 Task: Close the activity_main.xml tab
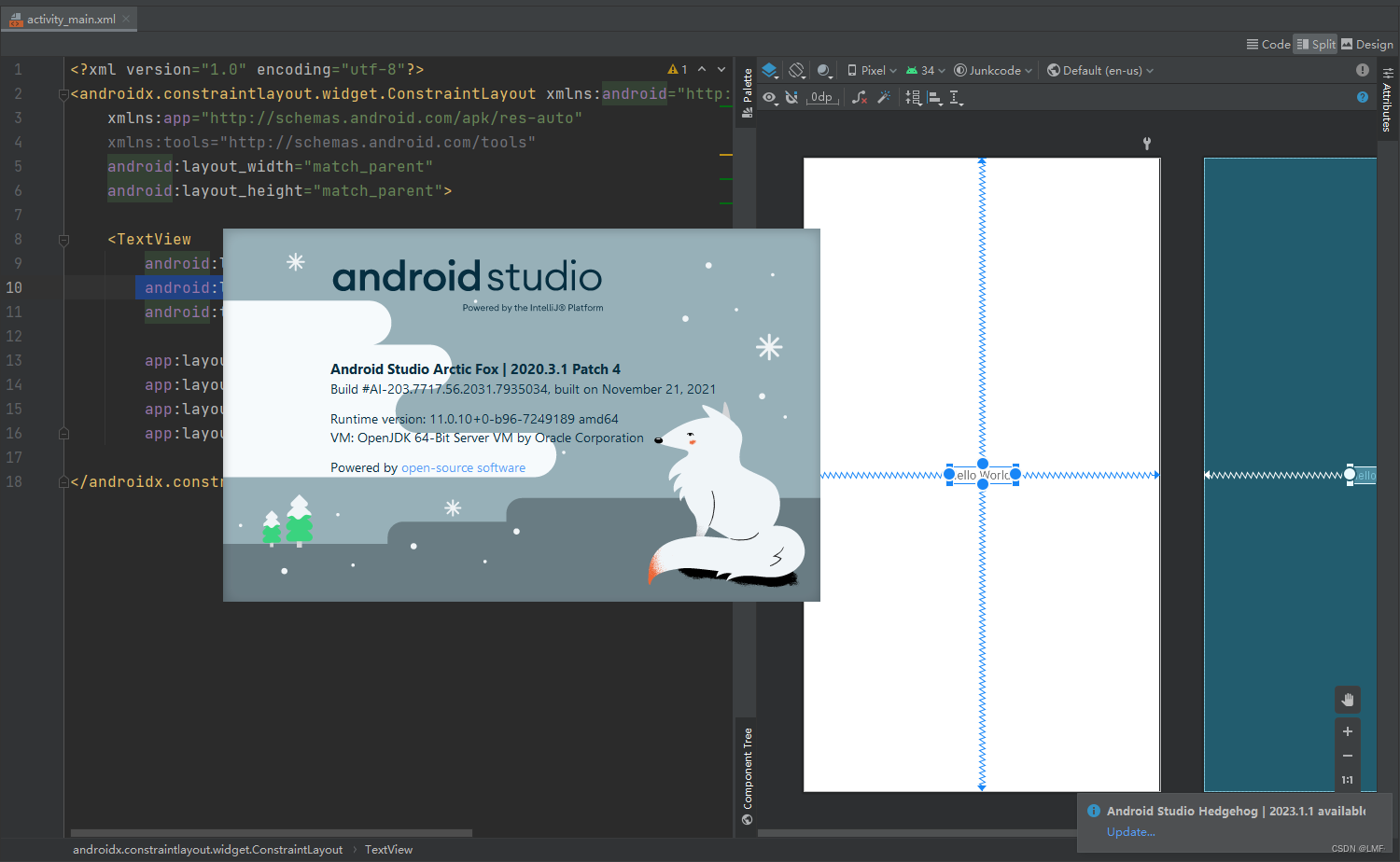click(x=126, y=19)
